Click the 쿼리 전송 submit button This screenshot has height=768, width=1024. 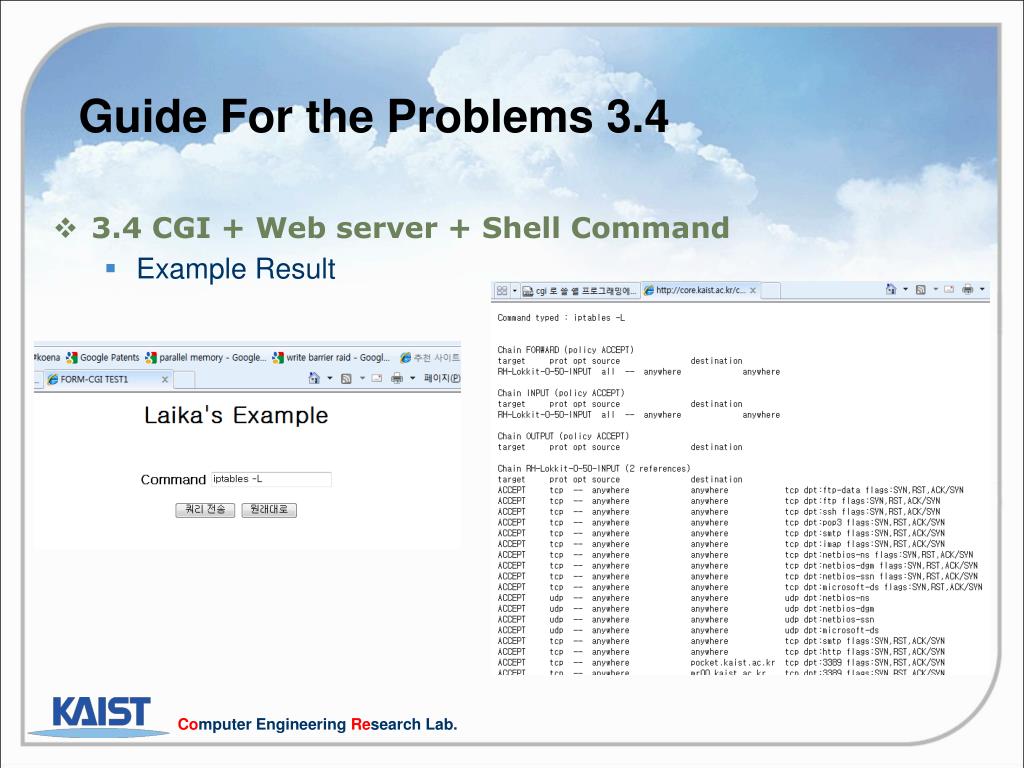pos(205,510)
